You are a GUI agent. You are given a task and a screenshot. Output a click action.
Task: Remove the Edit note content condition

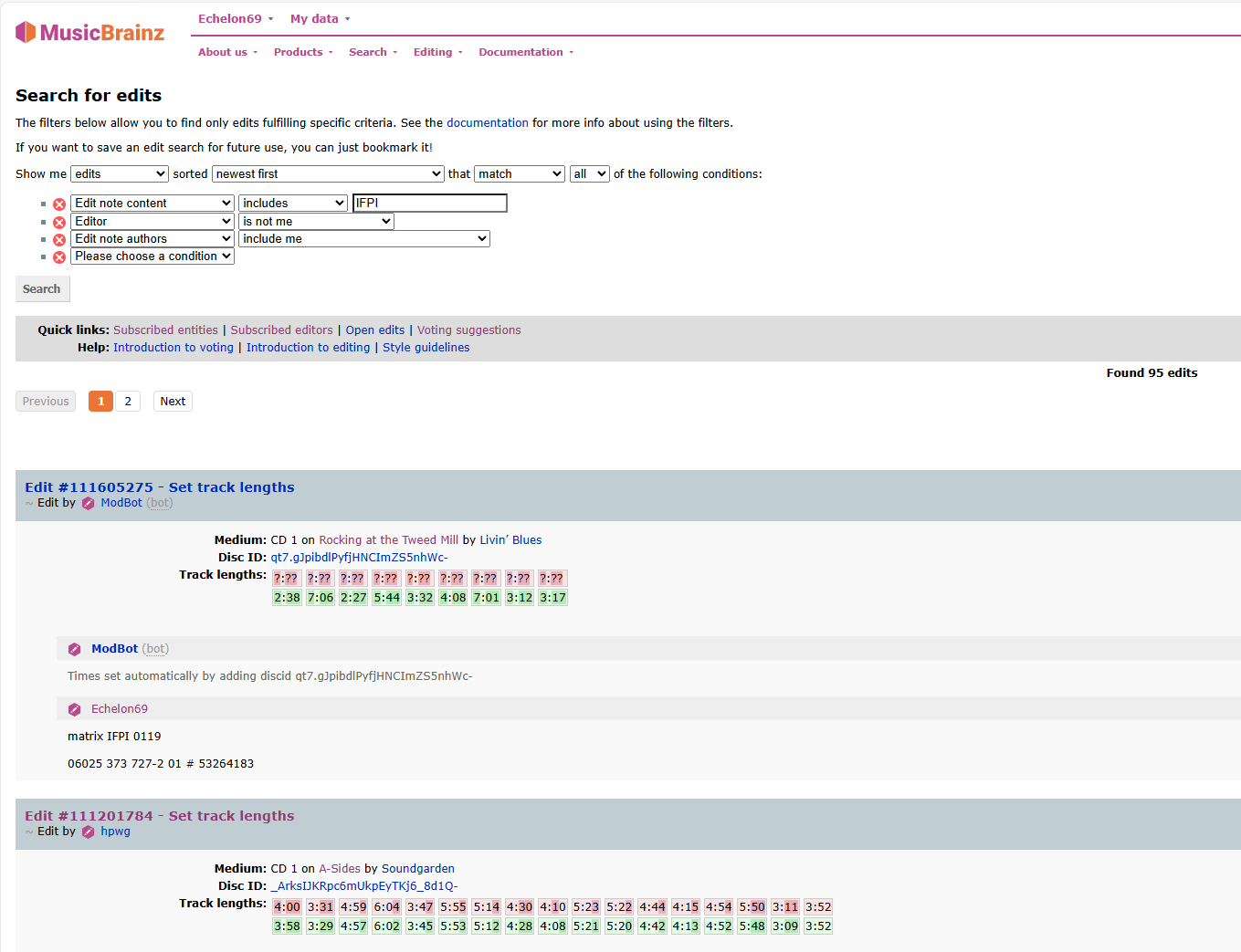tap(59, 204)
